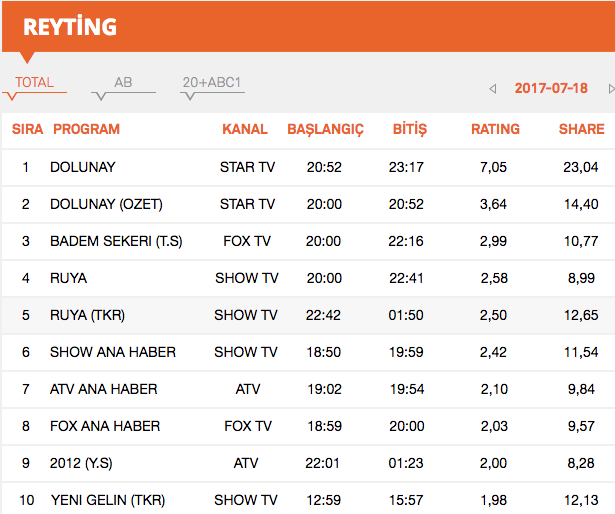Switch to the AB ratings tab
This screenshot has height=514, width=615.
[x=123, y=83]
